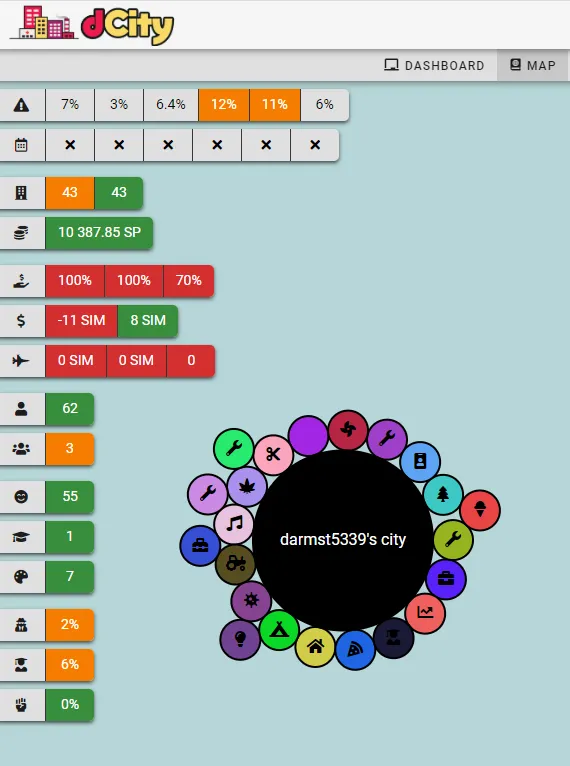570x766 pixels.
Task: Click the orange 43 buildings value
Action: [x=70, y=192]
